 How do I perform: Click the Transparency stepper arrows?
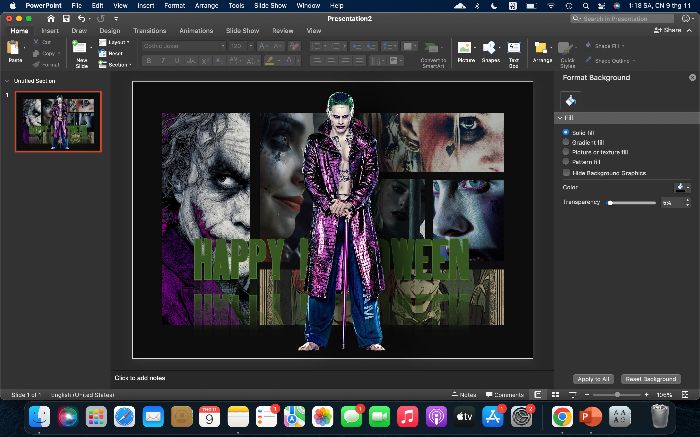click(687, 203)
